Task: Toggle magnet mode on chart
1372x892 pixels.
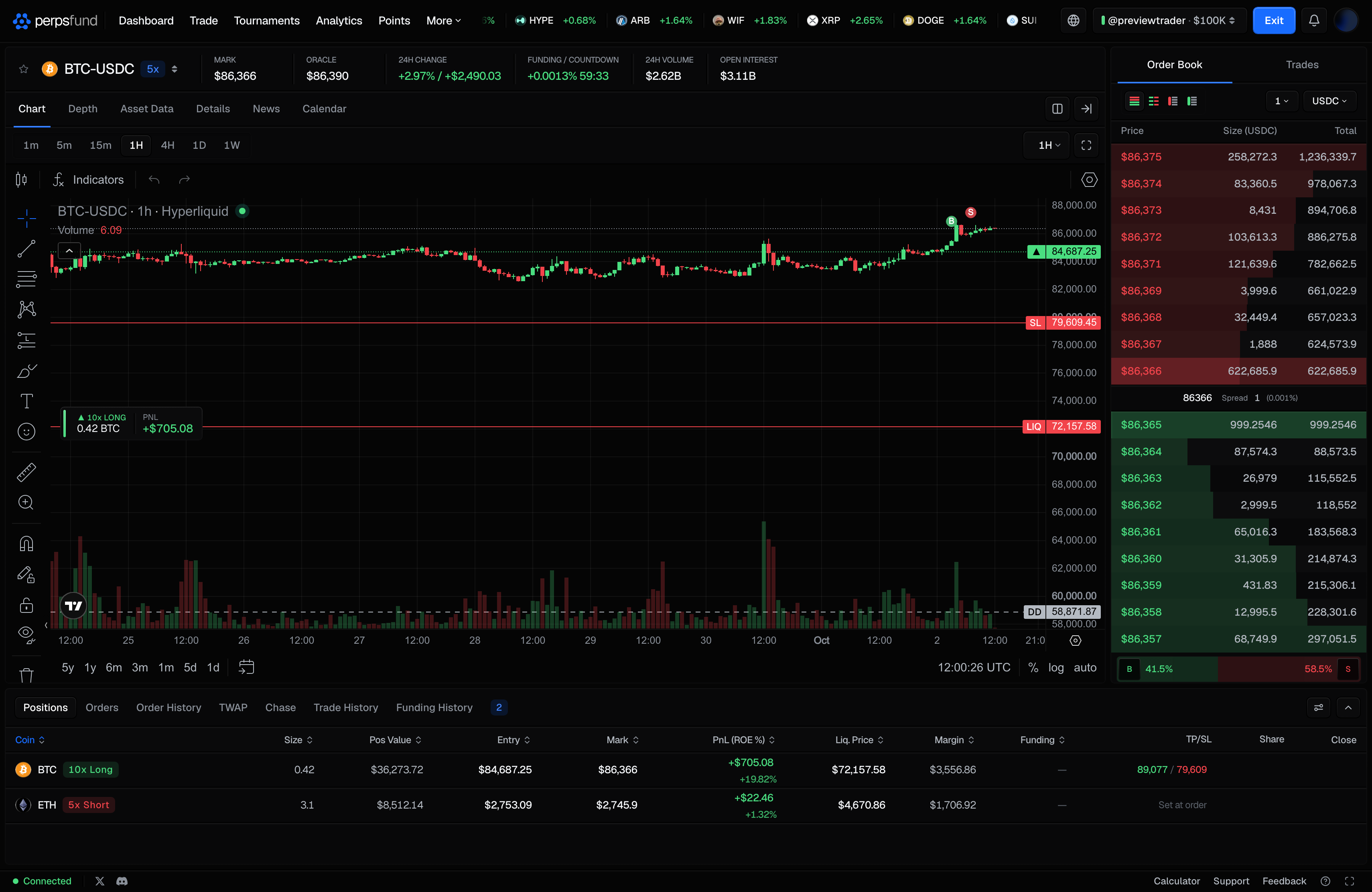Action: click(26, 543)
